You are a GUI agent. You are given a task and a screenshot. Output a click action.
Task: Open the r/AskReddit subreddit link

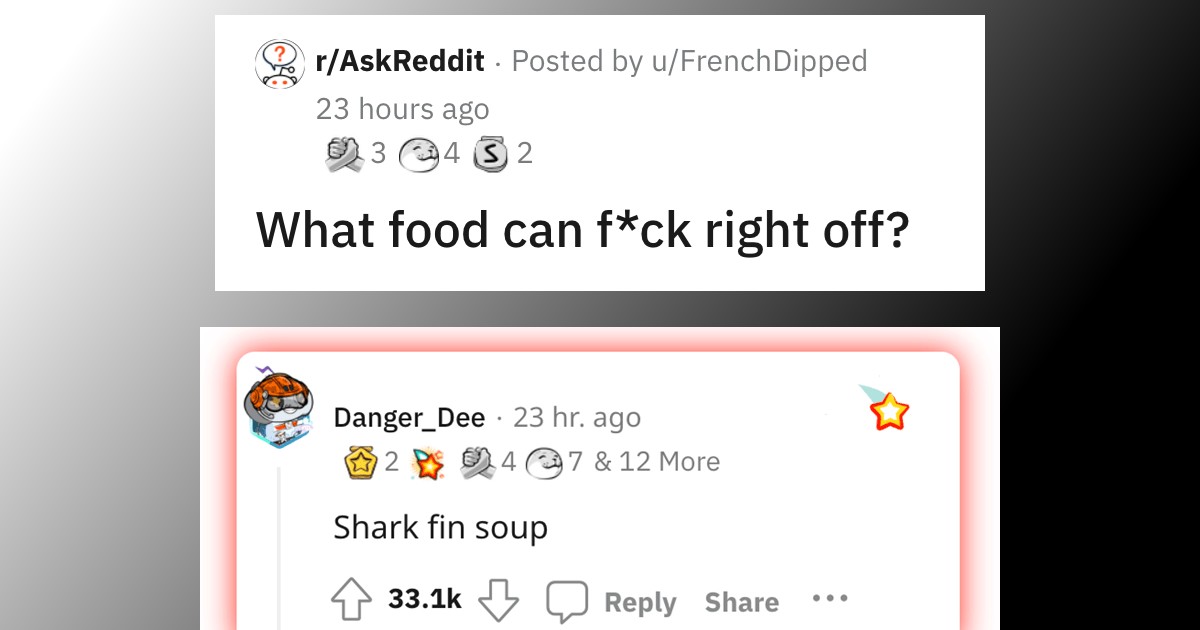click(399, 61)
